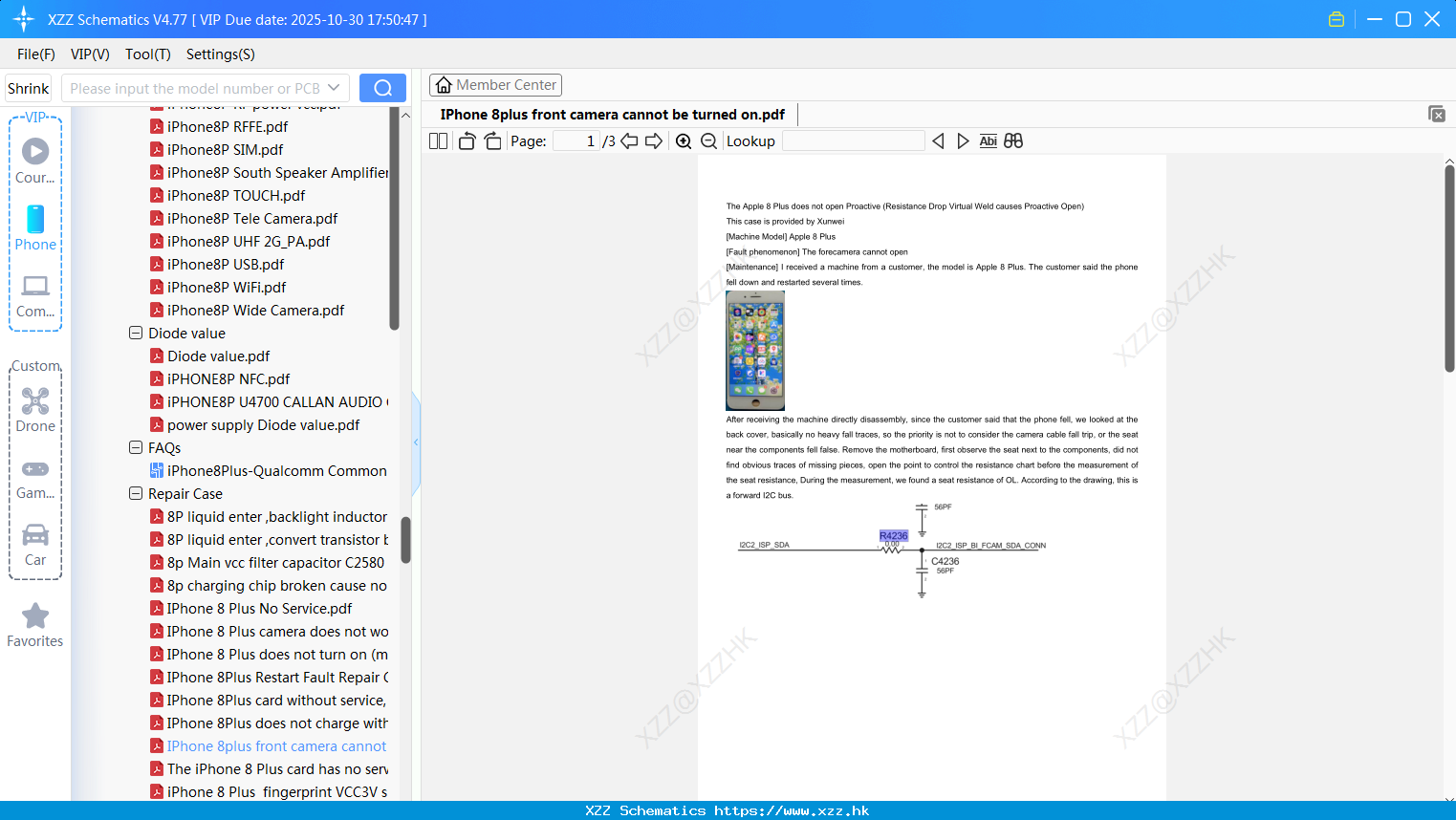This screenshot has height=820, width=1456.
Task: Click the tab-bar icon at far right
Action: click(1437, 114)
